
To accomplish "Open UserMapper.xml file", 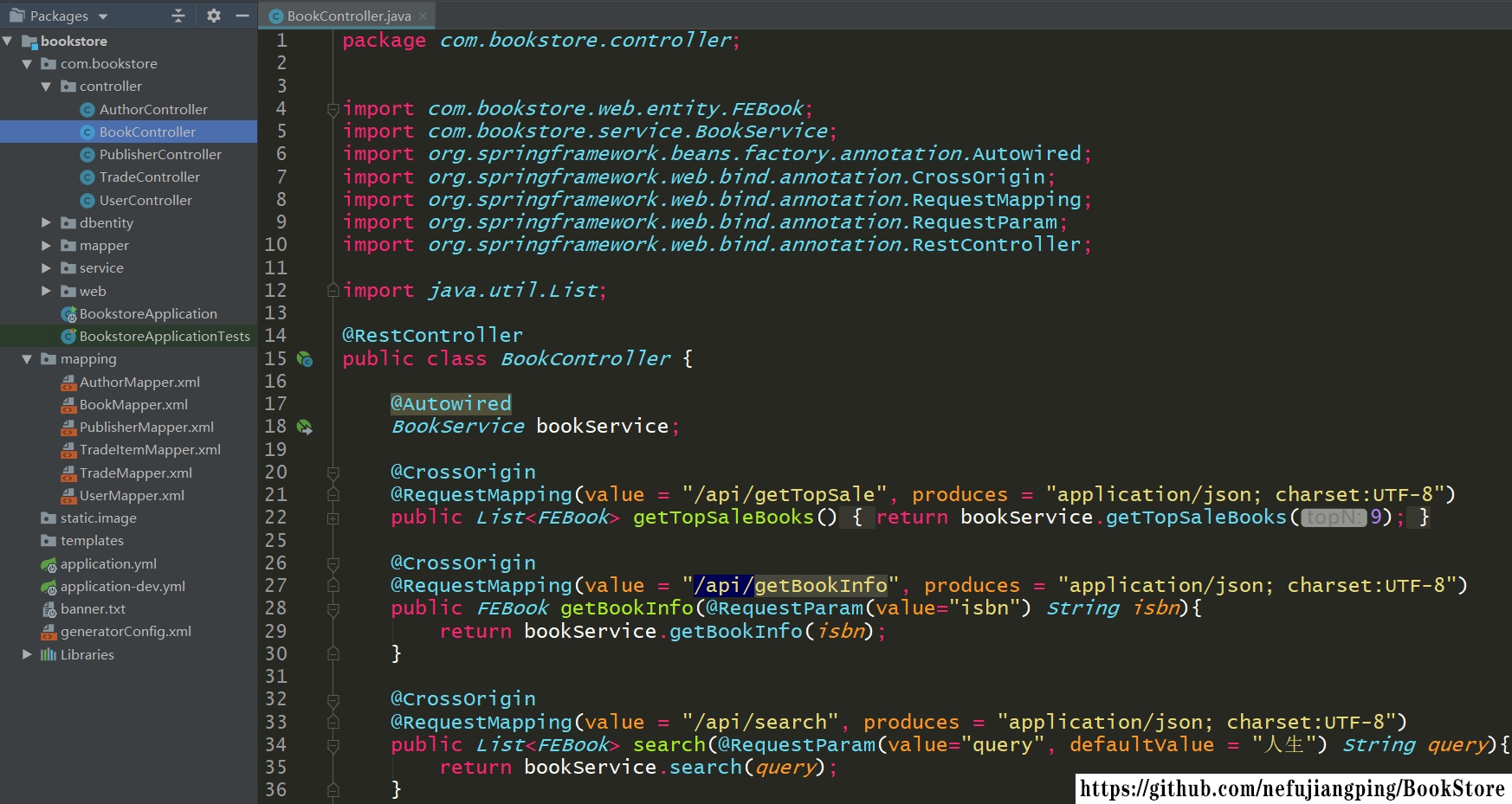I will [x=132, y=495].
